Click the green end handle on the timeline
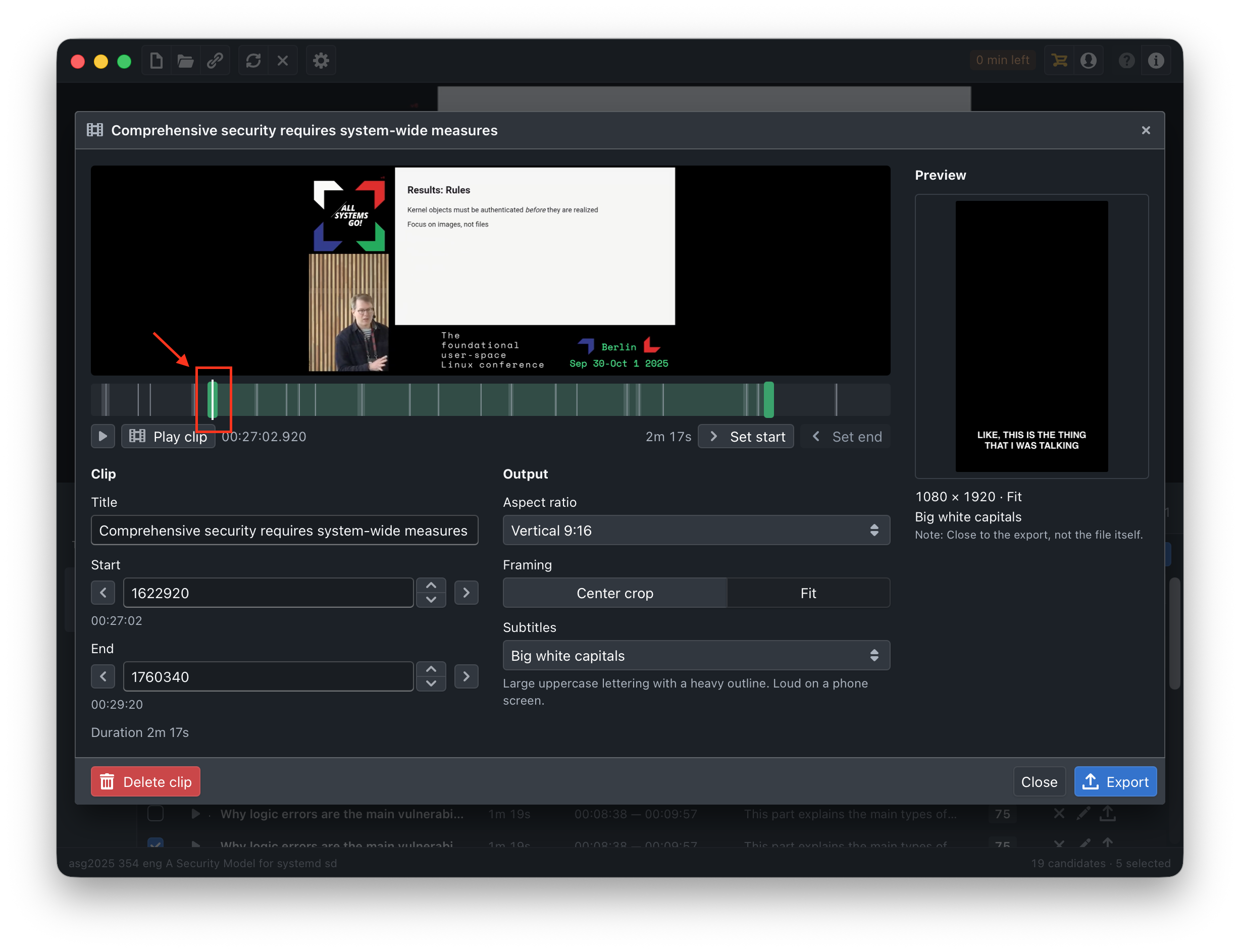 point(768,400)
